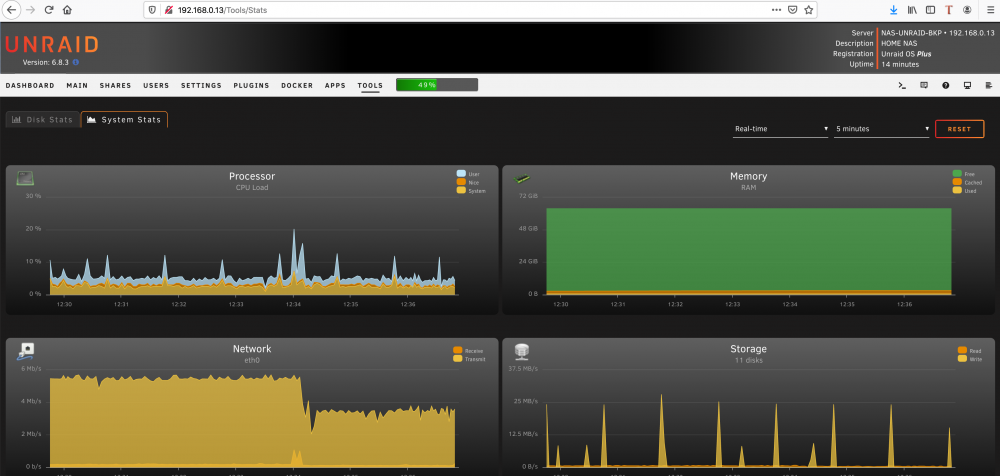Toggle the Write series in Storage legend
This screenshot has width=1000, height=476.
coord(969,359)
